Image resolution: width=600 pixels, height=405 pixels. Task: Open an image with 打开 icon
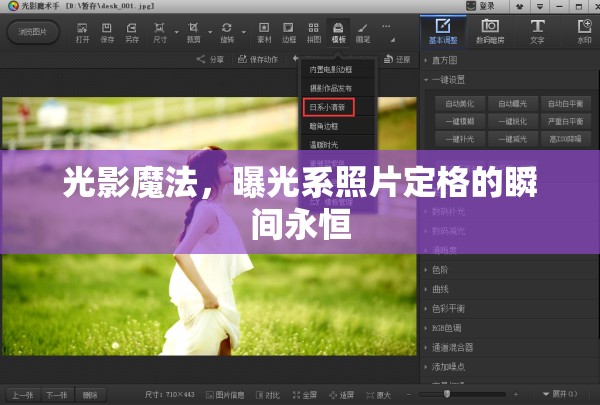82,33
